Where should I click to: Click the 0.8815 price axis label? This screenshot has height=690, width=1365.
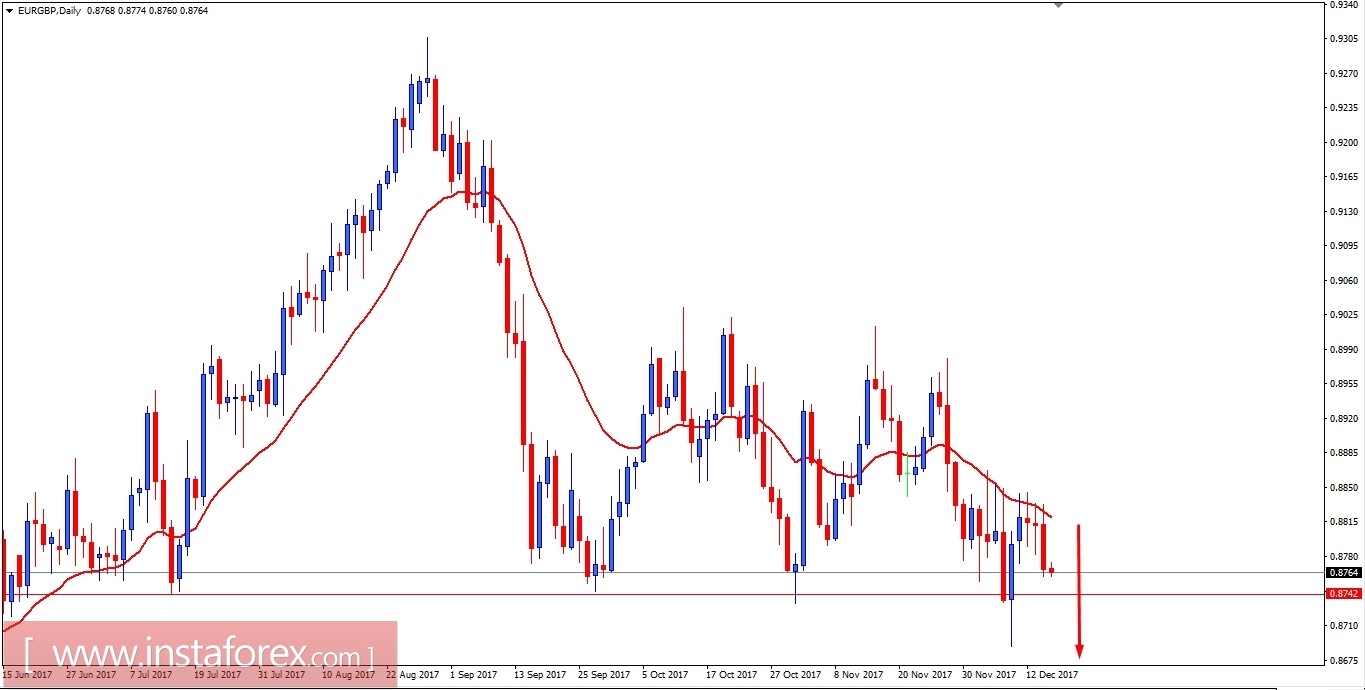point(1344,522)
